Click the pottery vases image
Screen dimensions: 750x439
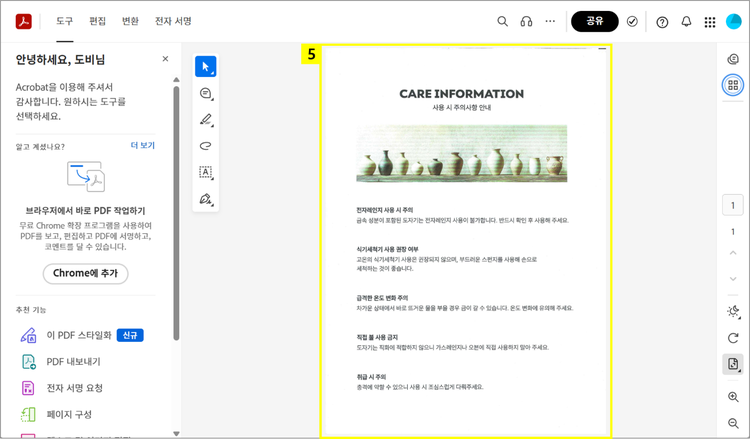[x=462, y=154]
